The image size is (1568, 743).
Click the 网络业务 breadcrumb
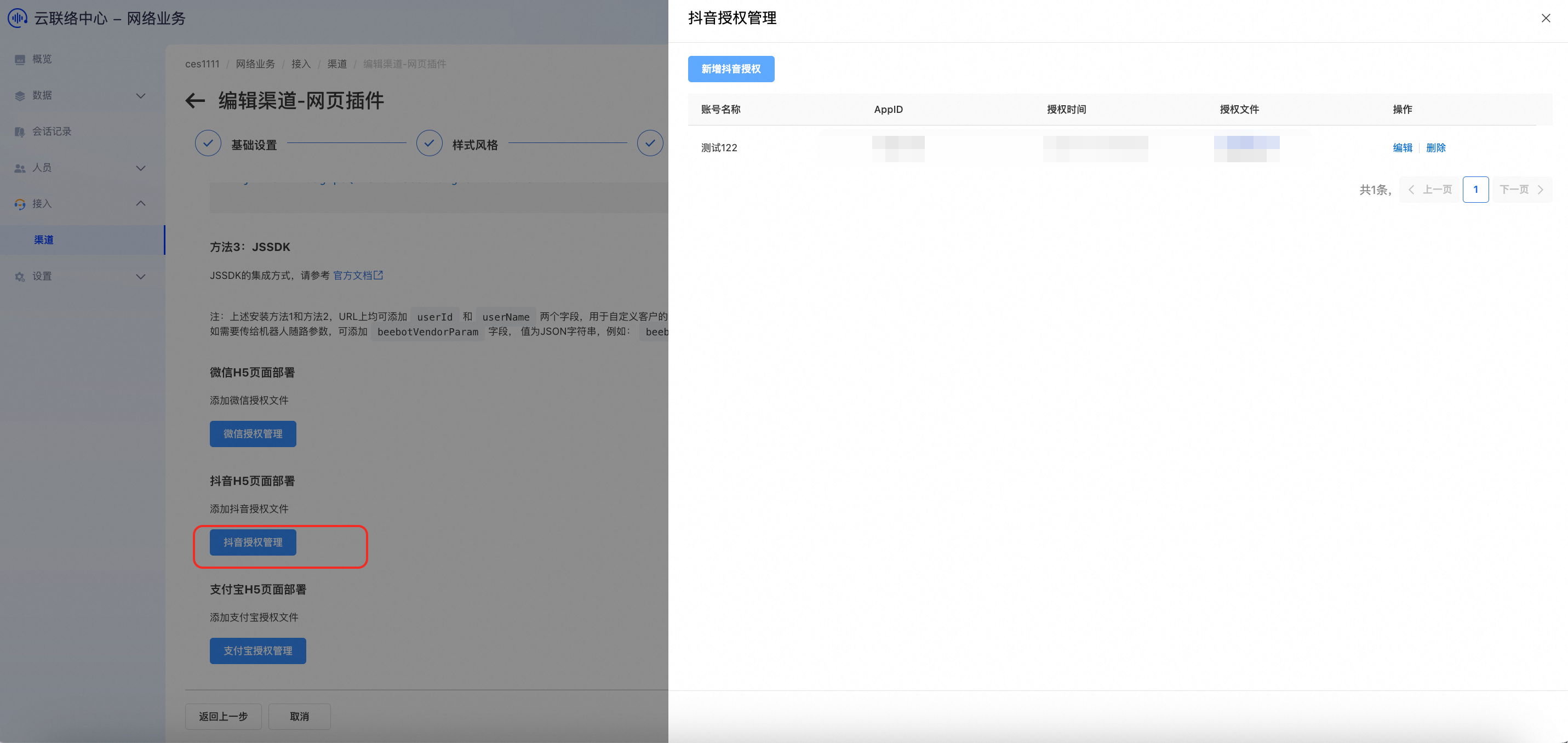255,64
